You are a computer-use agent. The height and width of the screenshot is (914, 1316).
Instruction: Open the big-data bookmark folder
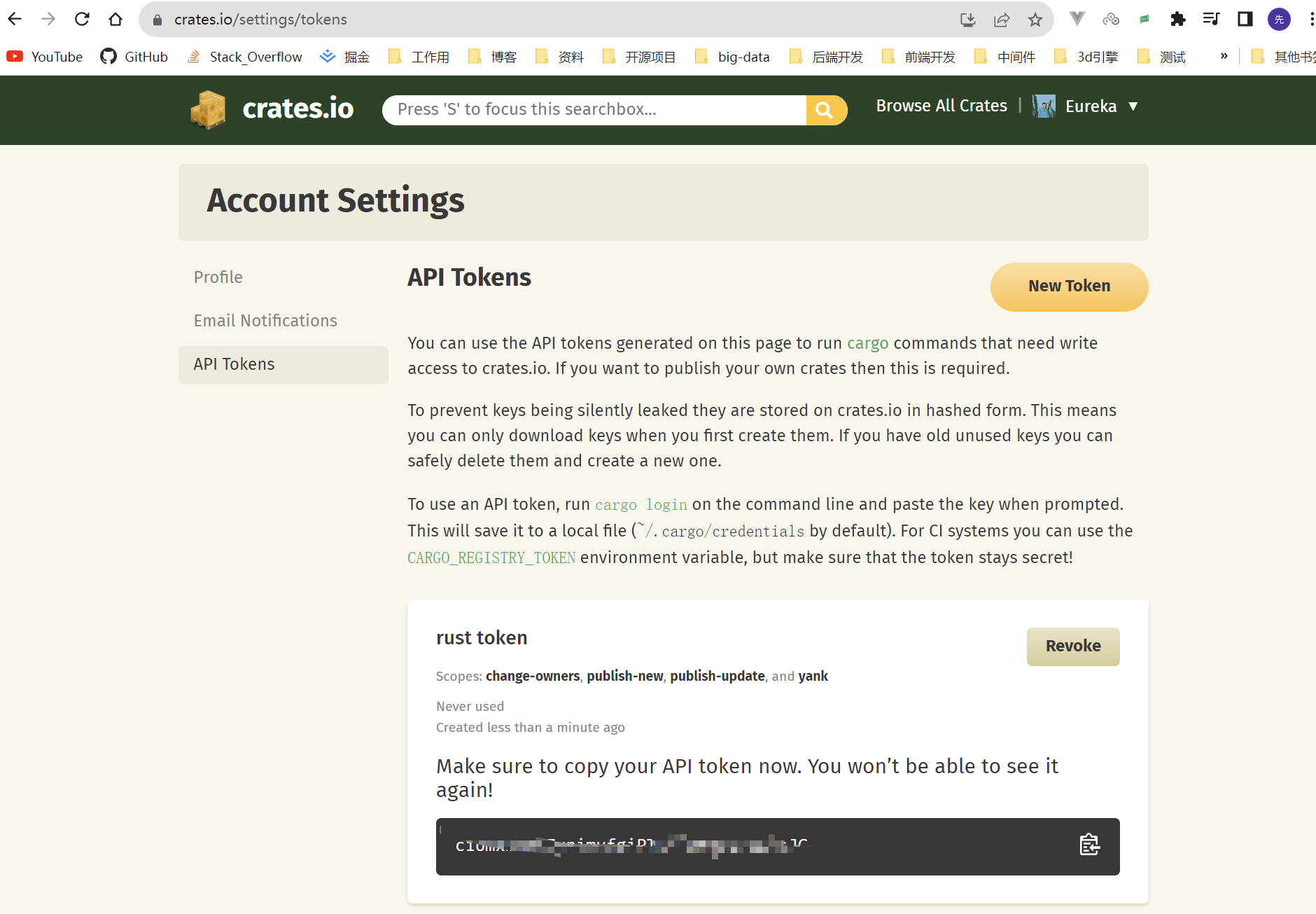pyautogui.click(x=731, y=57)
